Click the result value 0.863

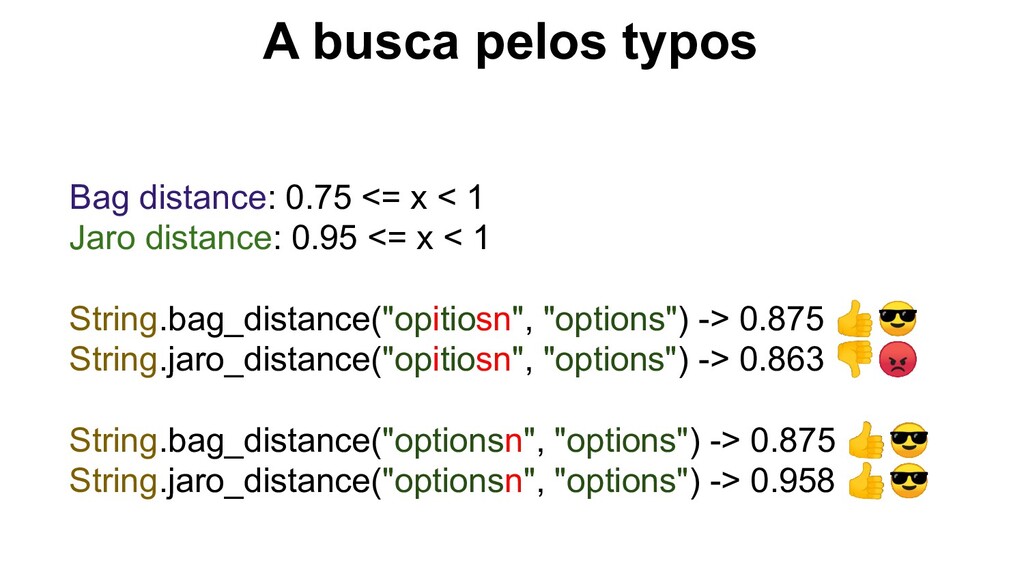pos(781,360)
